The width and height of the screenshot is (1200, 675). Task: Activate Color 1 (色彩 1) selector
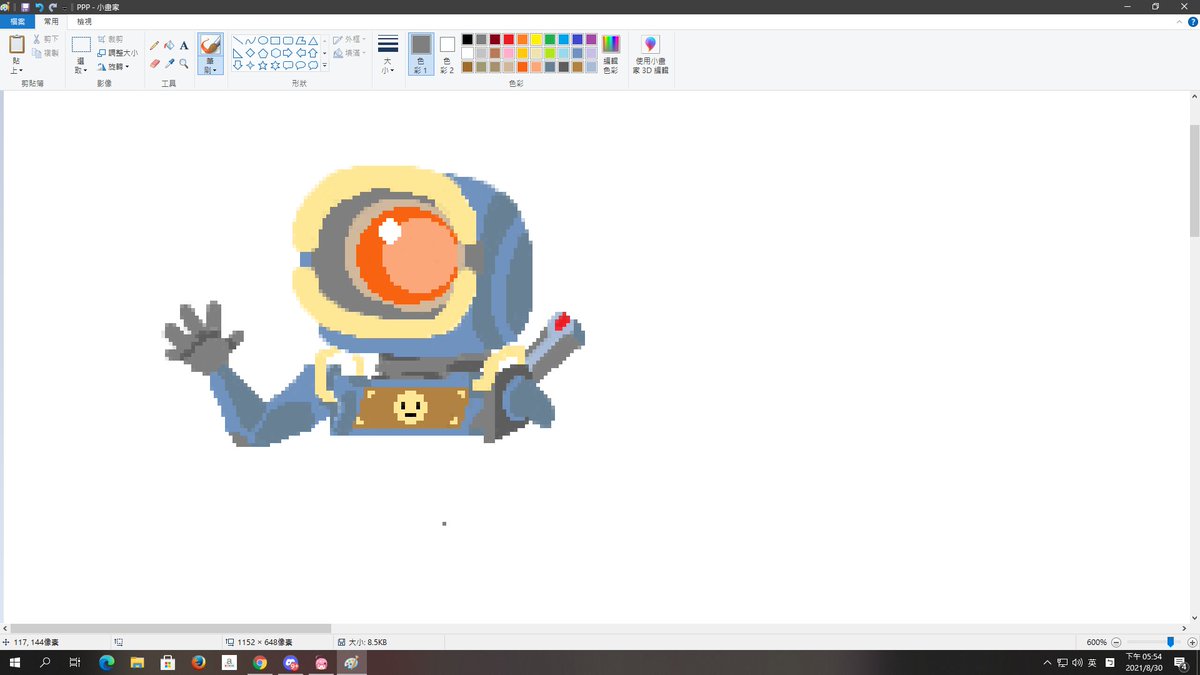421,55
